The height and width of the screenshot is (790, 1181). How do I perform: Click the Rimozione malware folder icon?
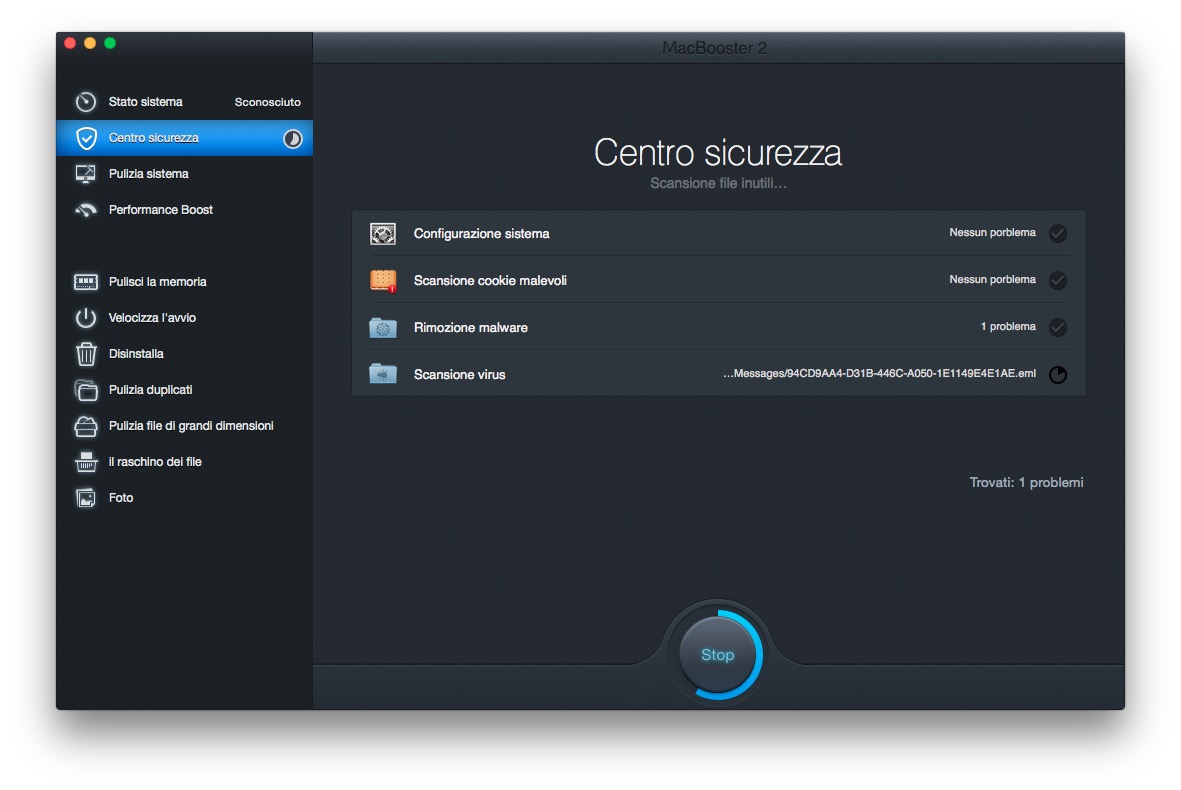383,328
